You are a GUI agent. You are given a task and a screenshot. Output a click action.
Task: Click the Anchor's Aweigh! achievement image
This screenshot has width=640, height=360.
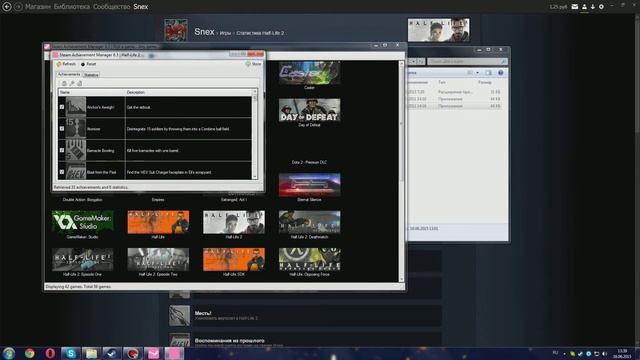click(x=76, y=107)
